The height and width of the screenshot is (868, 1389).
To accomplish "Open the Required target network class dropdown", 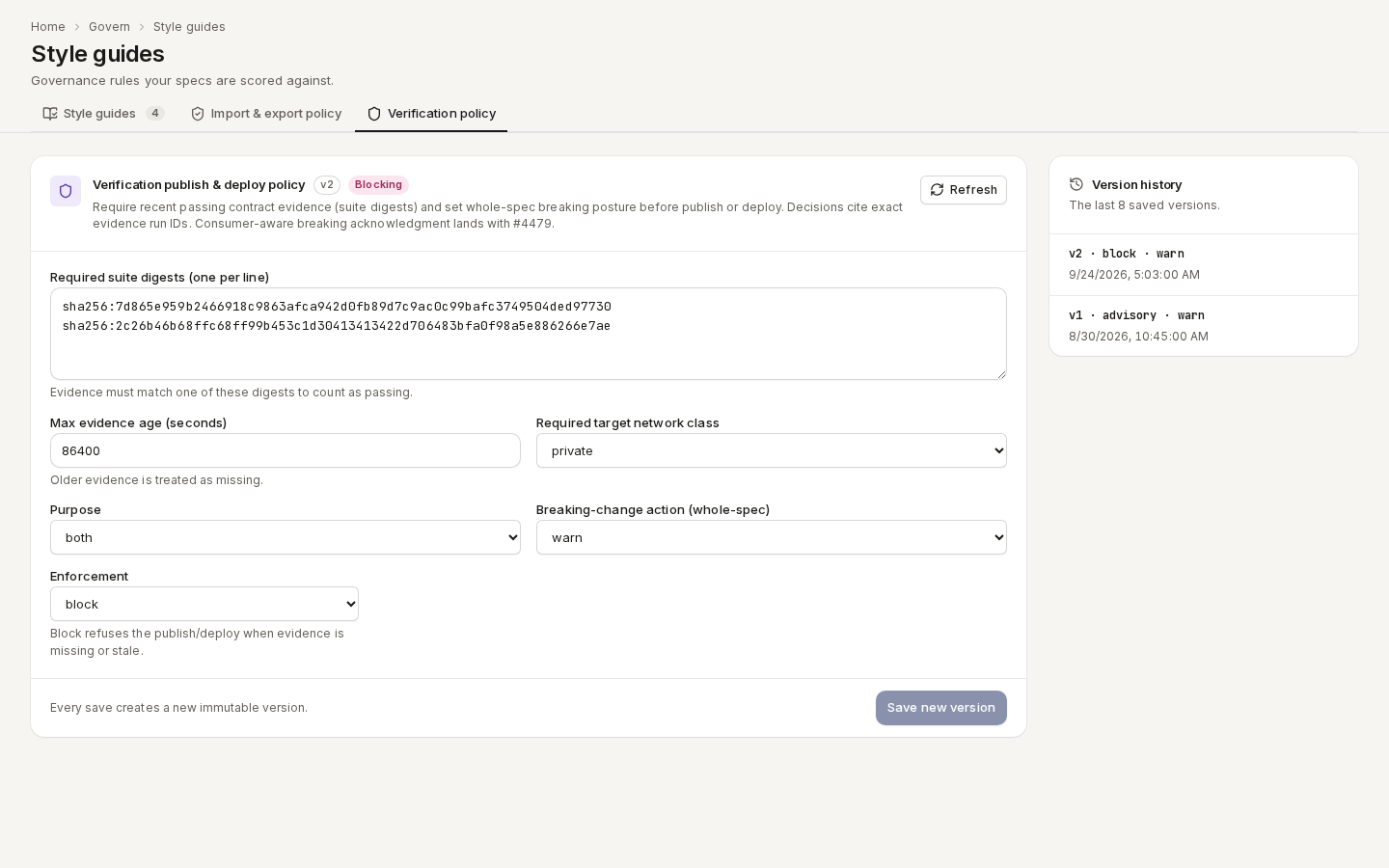I will (772, 450).
